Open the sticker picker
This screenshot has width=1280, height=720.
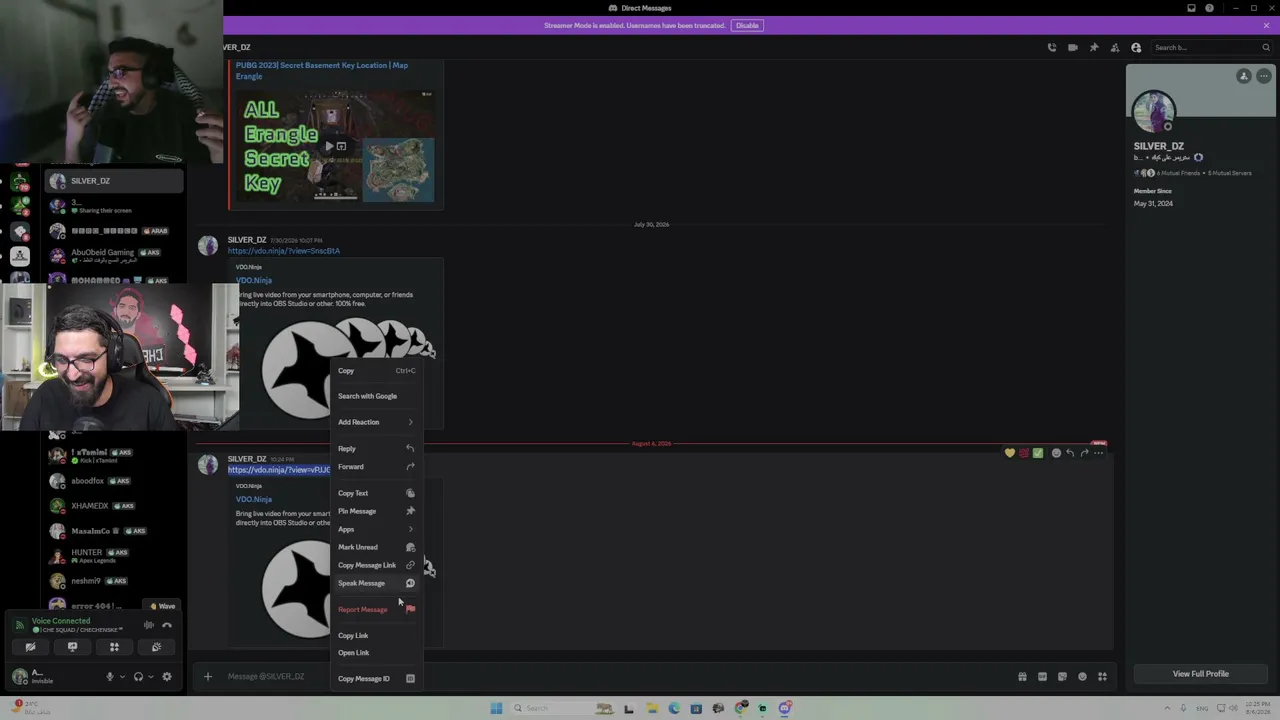tap(1062, 677)
